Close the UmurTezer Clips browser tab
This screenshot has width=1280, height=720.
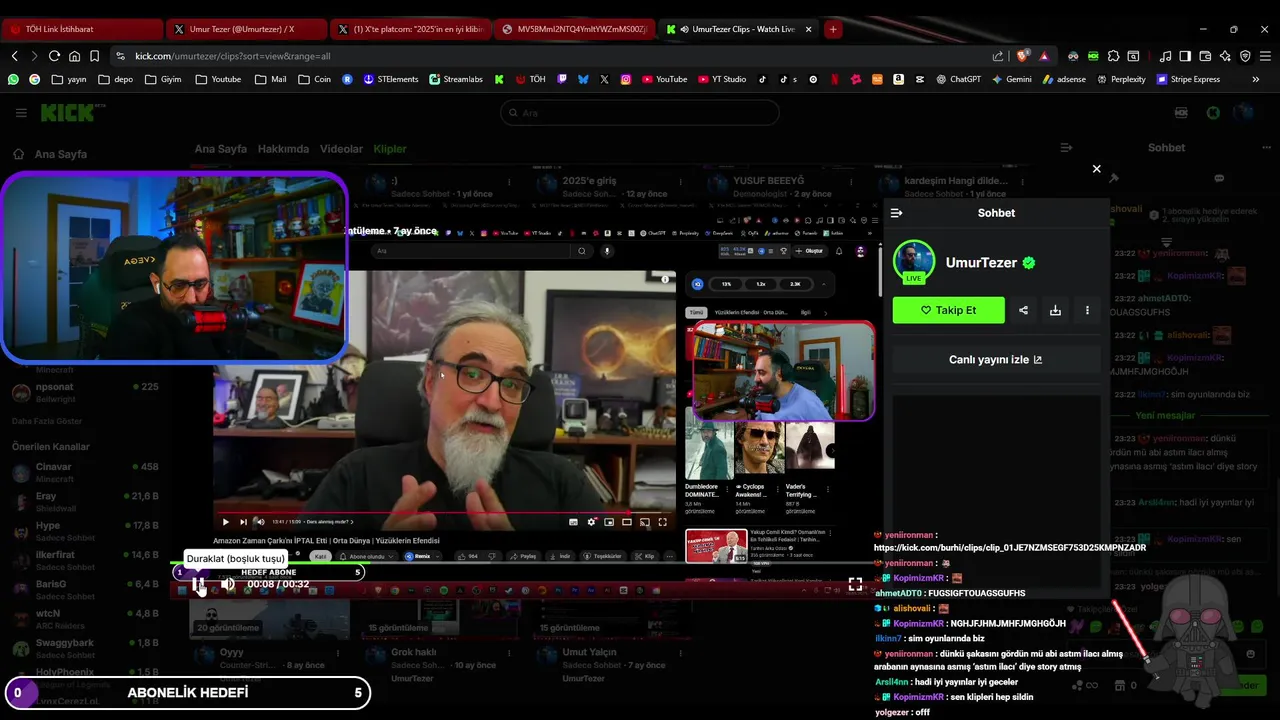point(808,29)
